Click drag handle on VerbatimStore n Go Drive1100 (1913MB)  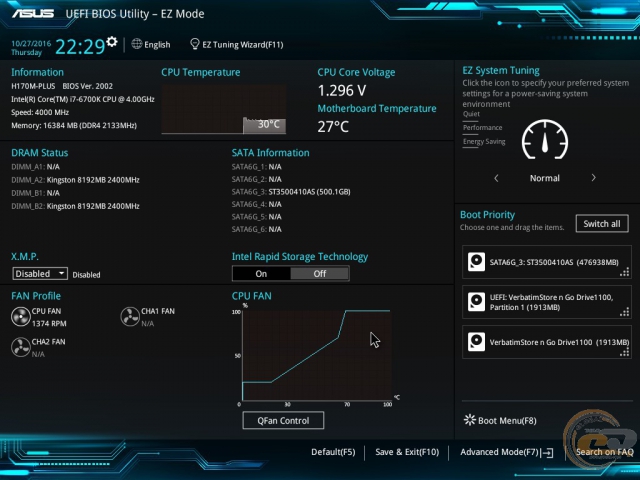tap(624, 353)
